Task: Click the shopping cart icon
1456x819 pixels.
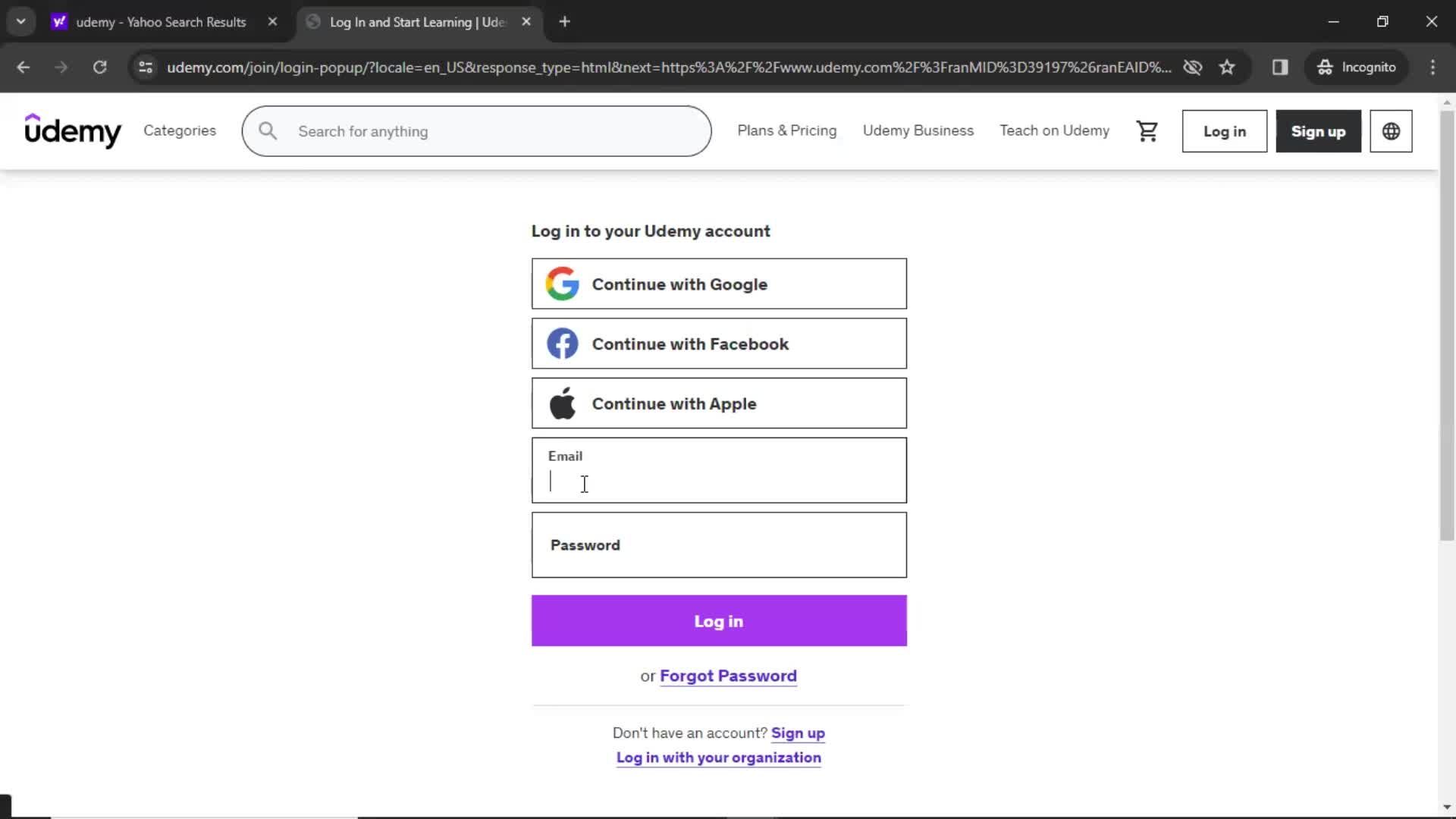Action: tap(1148, 131)
